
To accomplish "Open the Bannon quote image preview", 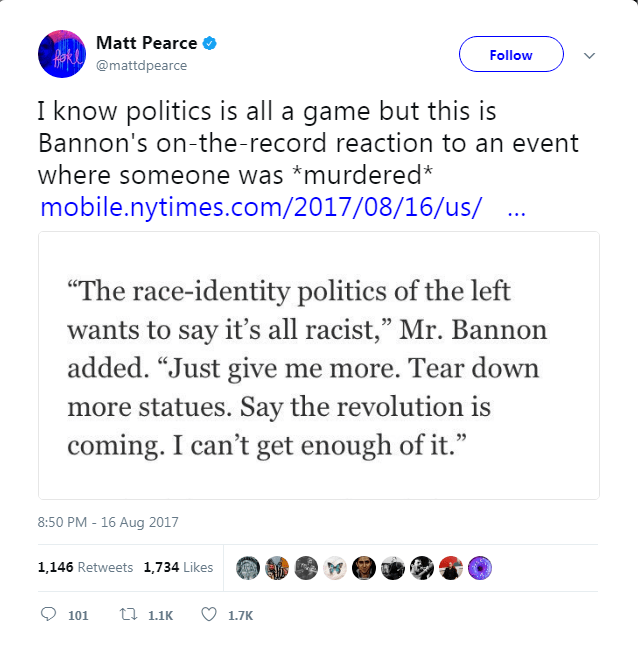I will click(x=318, y=365).
